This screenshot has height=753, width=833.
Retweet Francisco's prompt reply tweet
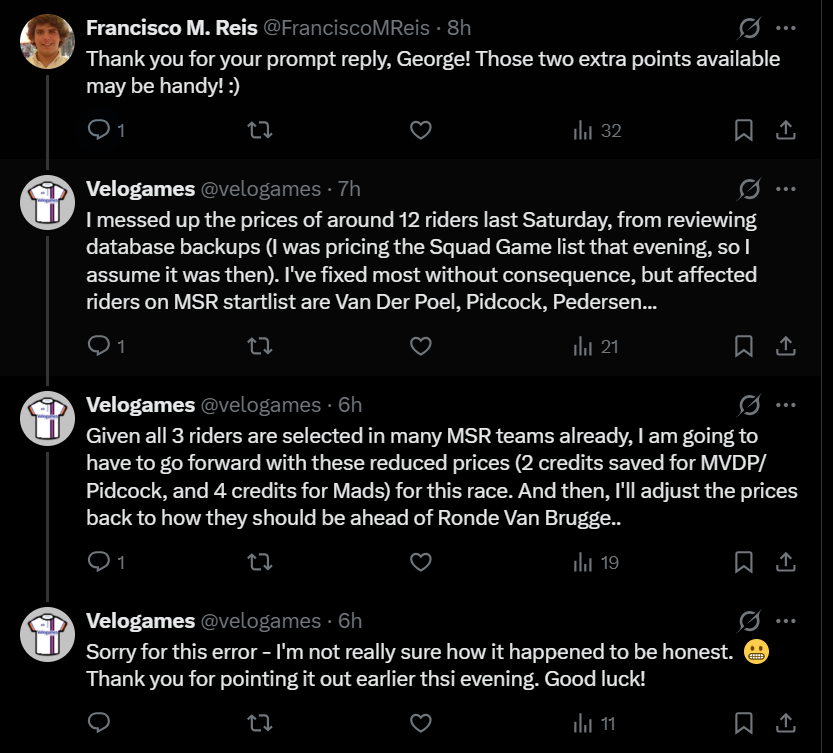coord(259,130)
